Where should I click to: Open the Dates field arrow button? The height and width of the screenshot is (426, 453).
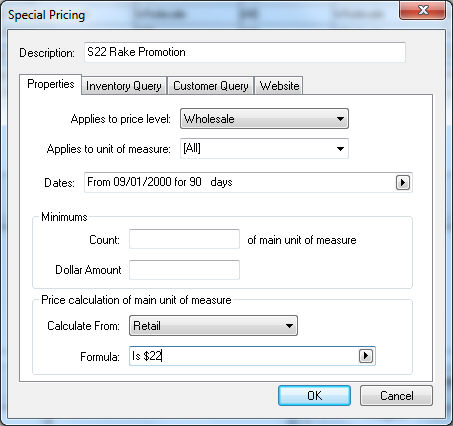[x=403, y=182]
